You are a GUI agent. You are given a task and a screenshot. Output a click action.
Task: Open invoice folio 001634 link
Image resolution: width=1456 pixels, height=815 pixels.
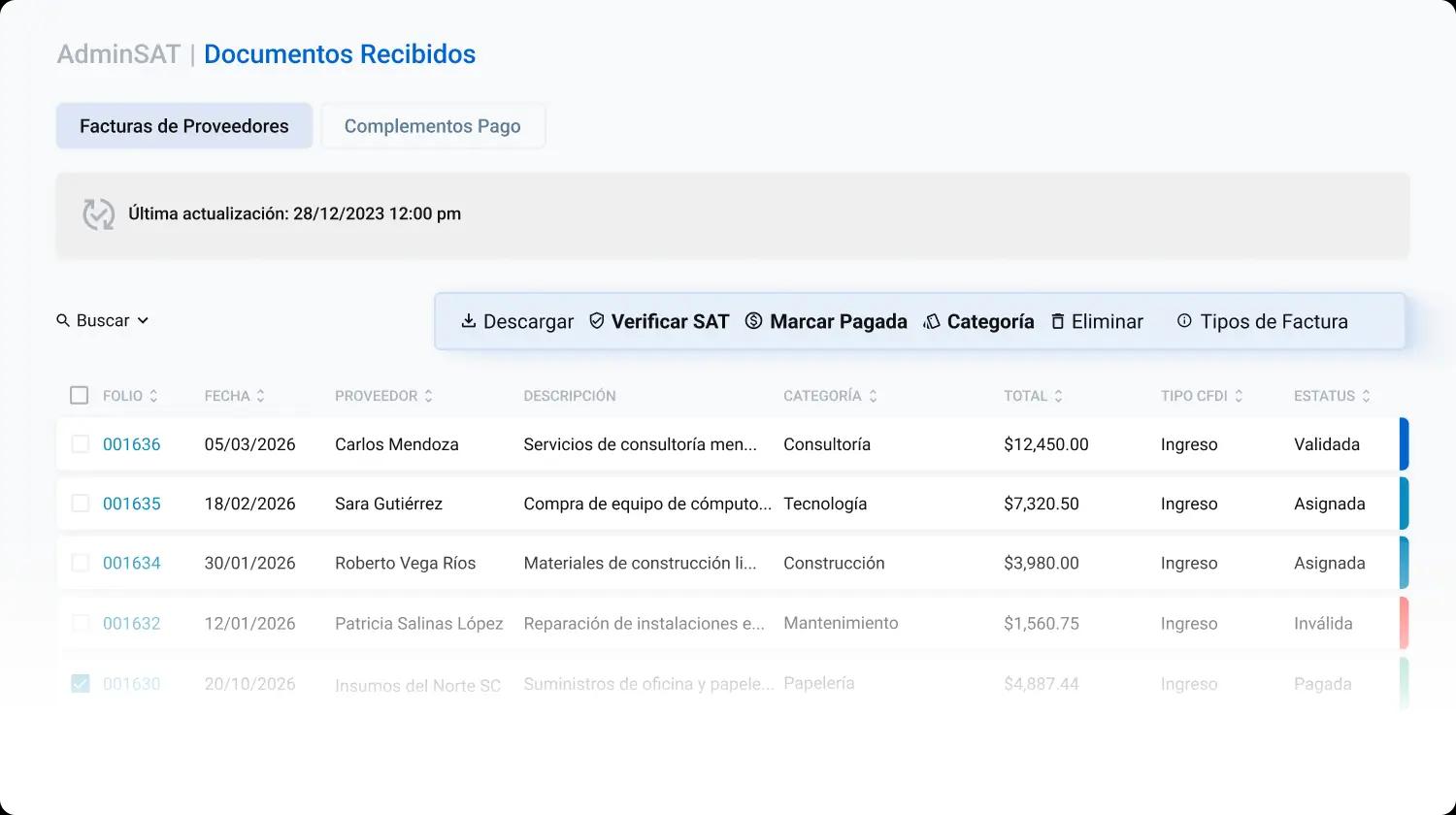pos(132,563)
